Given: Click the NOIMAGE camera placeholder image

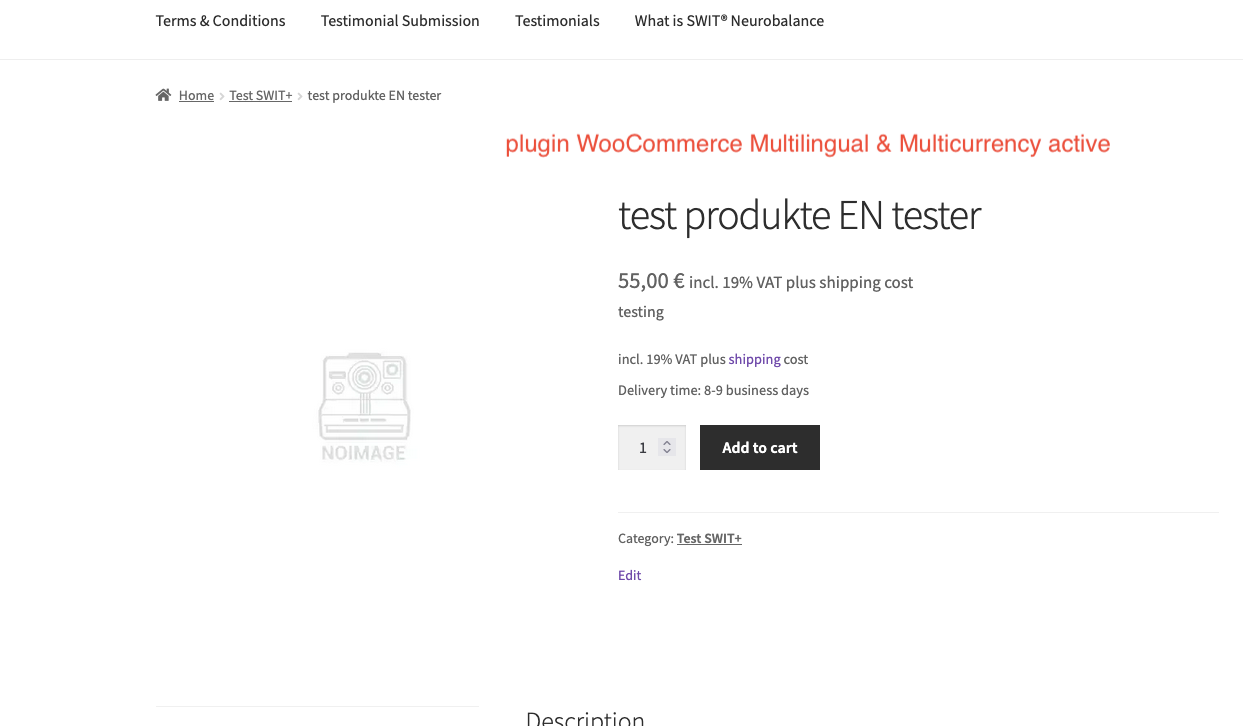Looking at the screenshot, I should [x=364, y=407].
